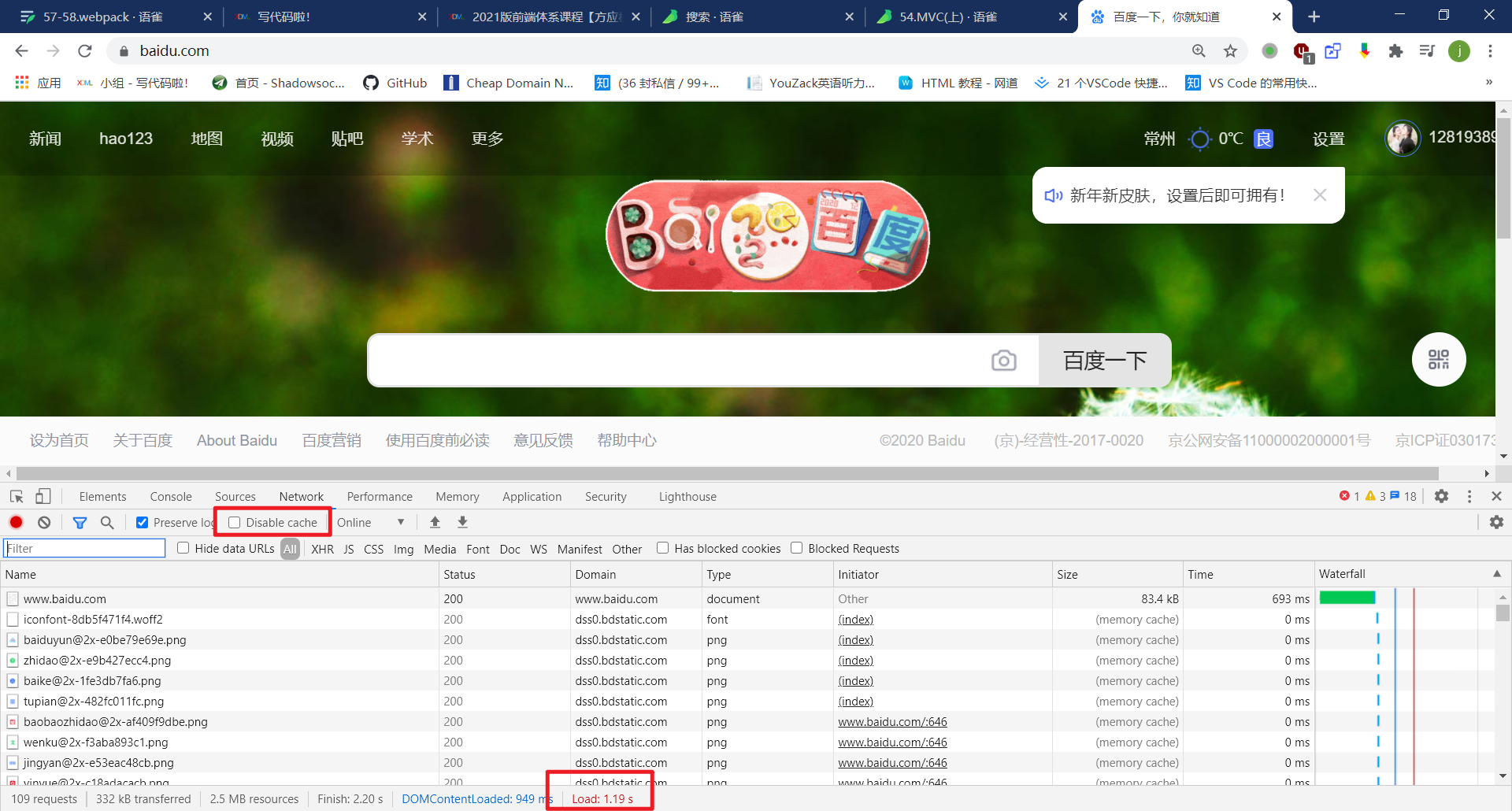
Task: Click the export HAR download icon
Action: point(462,522)
